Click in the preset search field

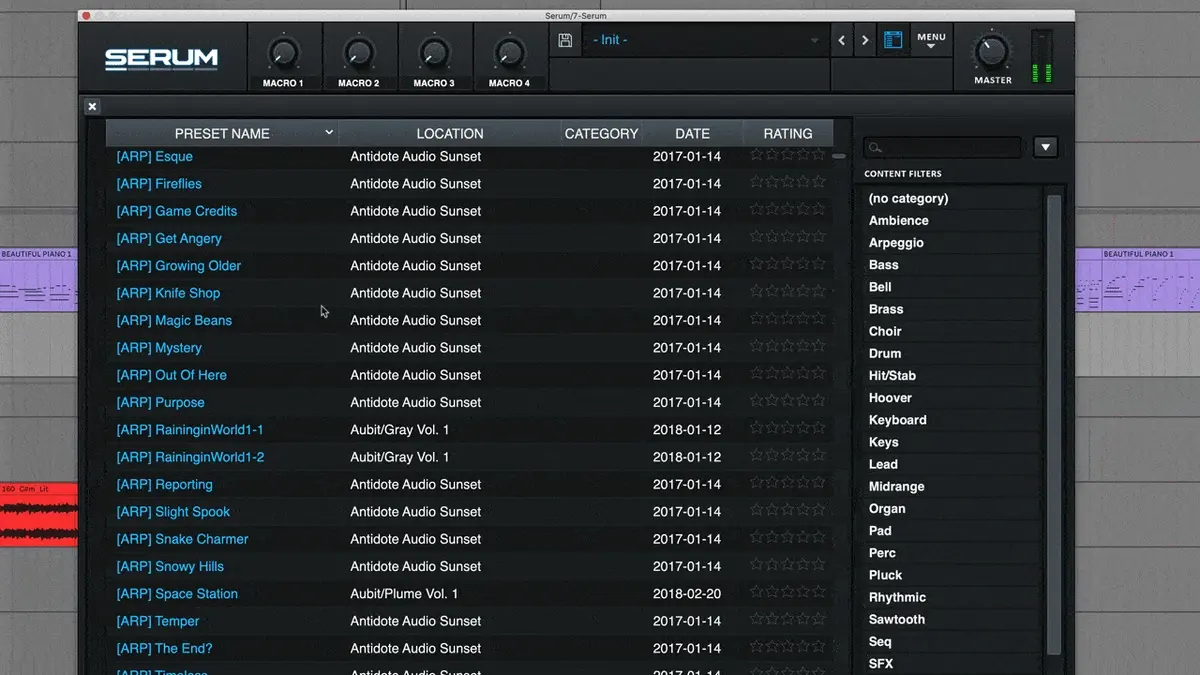click(942, 148)
